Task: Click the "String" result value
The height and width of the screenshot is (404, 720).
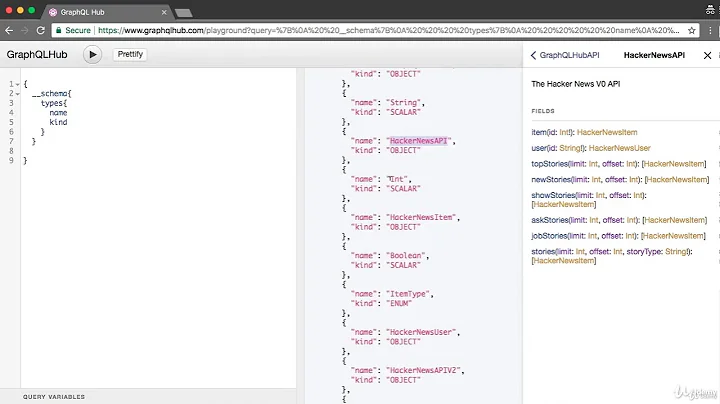Action: click(403, 103)
